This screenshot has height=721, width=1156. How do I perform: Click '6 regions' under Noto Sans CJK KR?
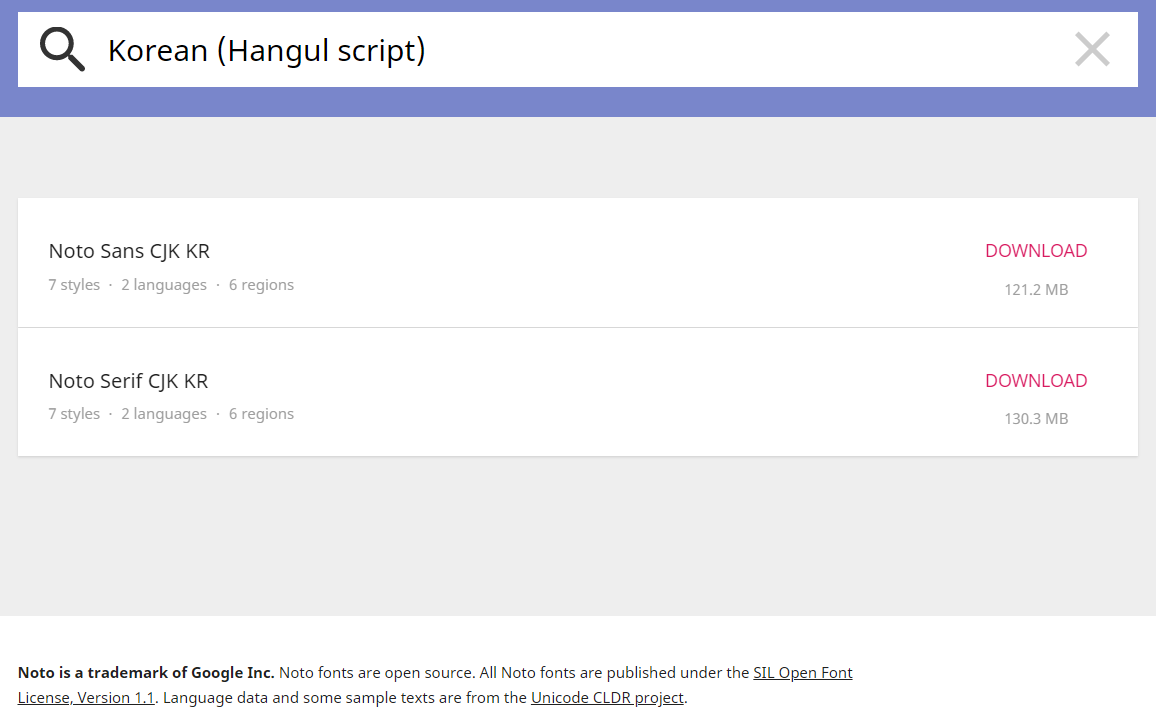(x=261, y=285)
